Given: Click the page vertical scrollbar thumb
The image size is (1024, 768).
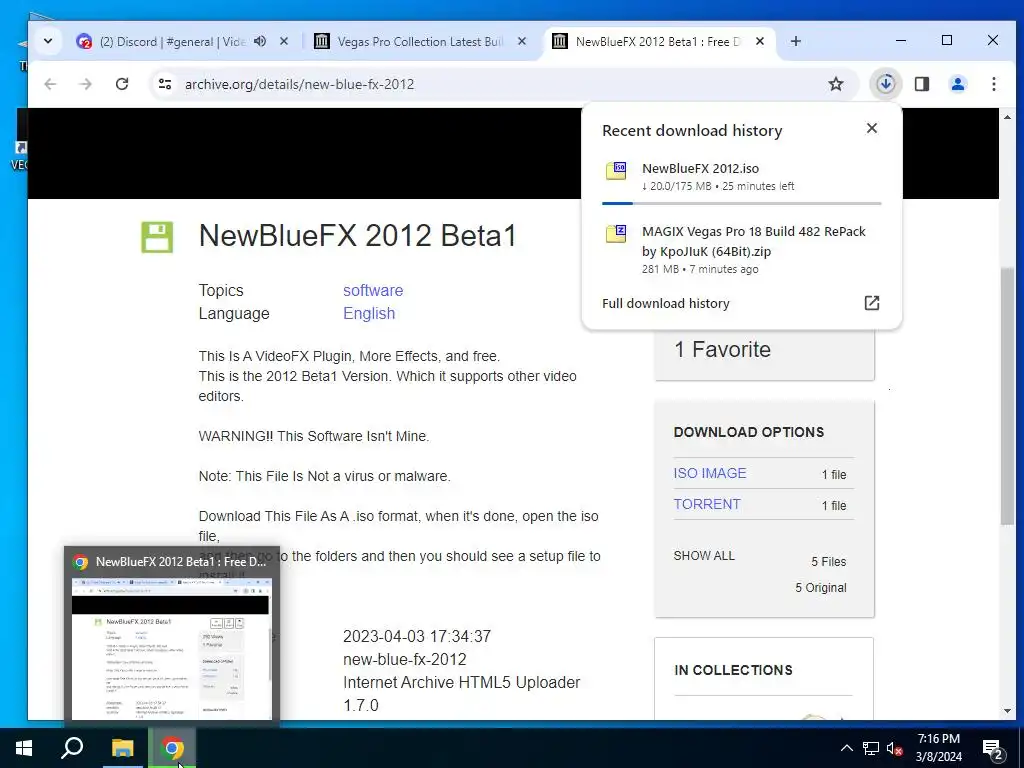Looking at the screenshot, I should [1007, 395].
